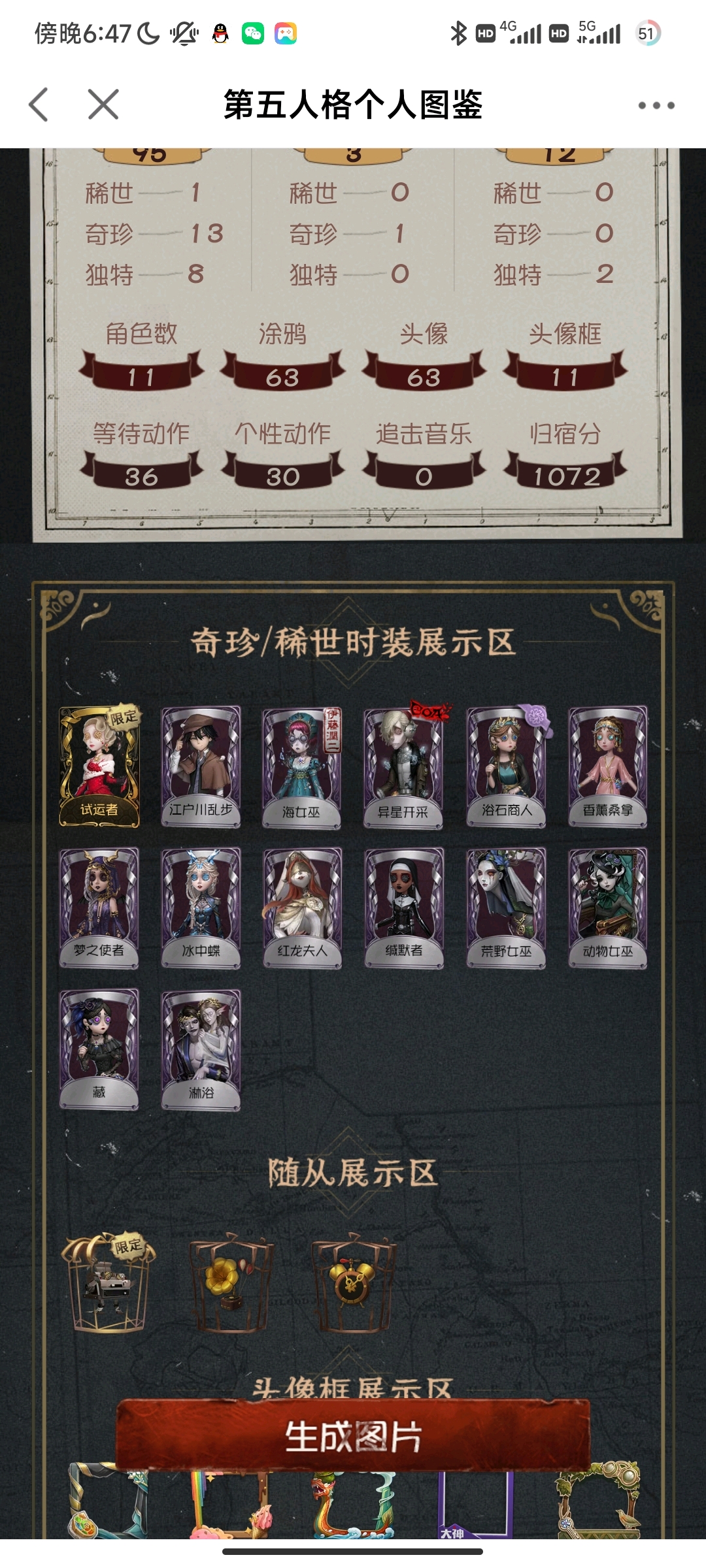Select the 淋浴 costume card
706x1568 pixels.
tap(201, 1050)
